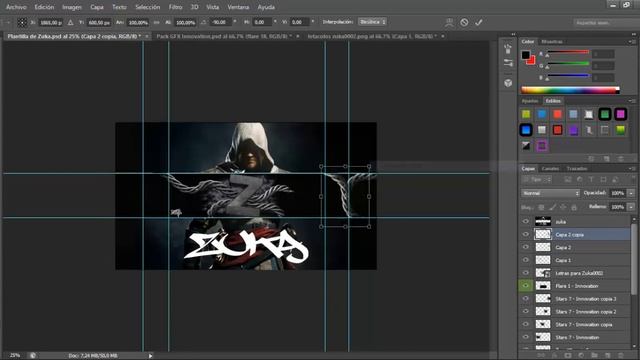Adjust the blue B channel slider
Viewport: 640px width, 360px height.
[x=568, y=77]
